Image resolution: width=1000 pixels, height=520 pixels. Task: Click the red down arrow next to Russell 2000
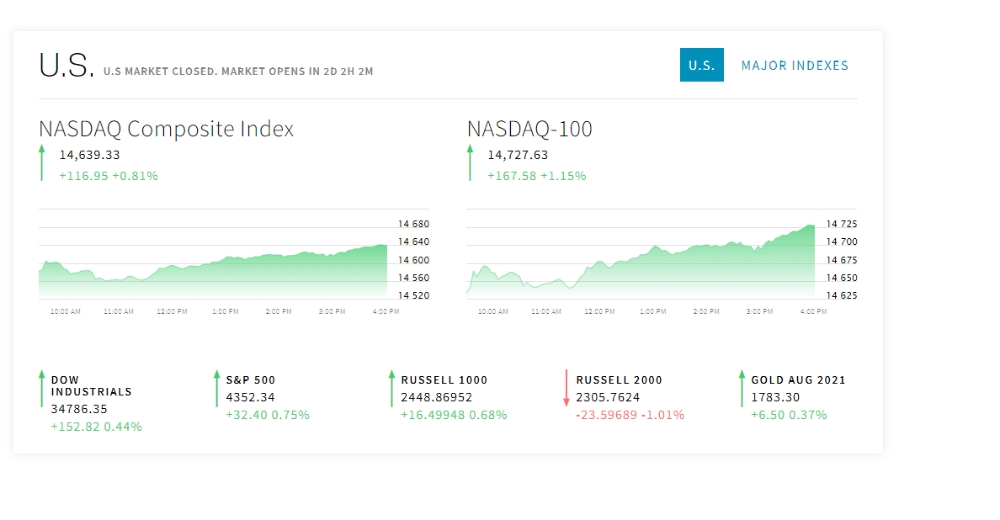[566, 388]
